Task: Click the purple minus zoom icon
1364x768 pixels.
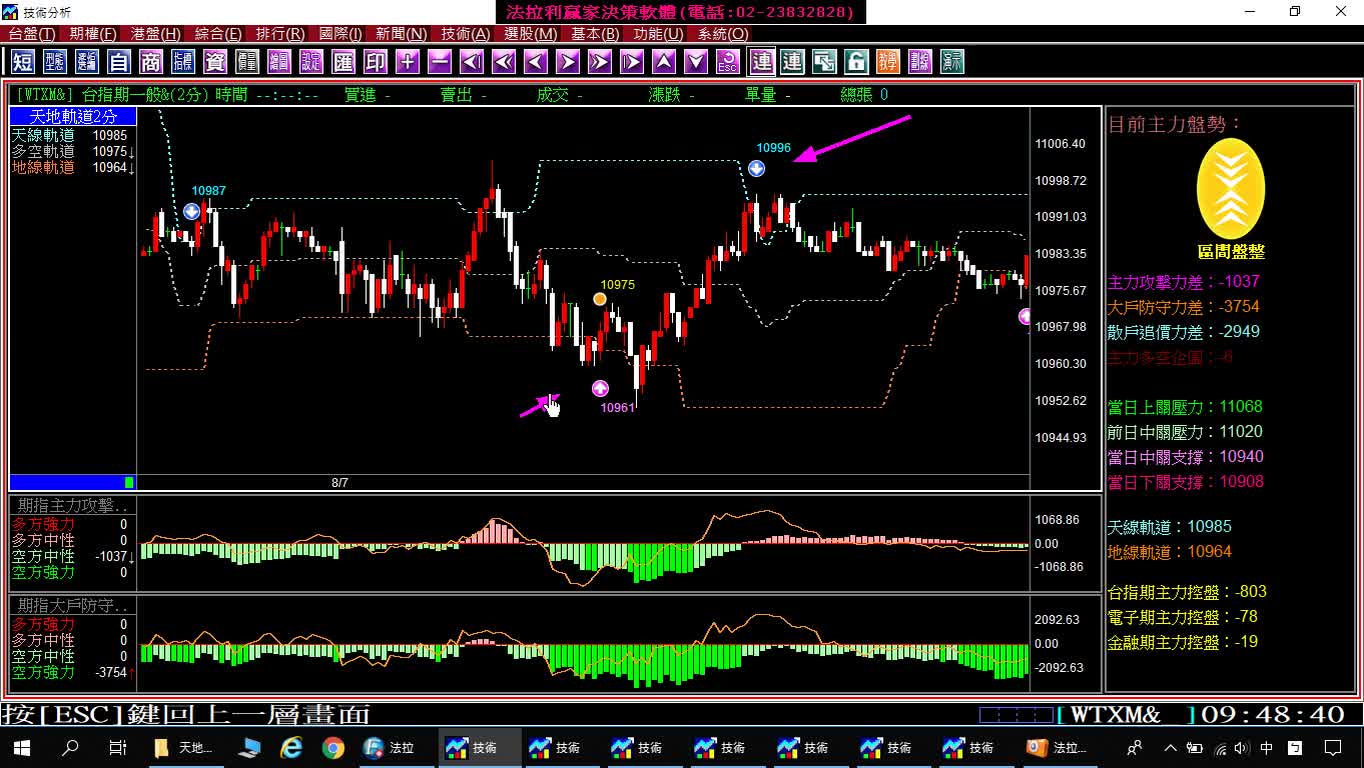Action: (x=439, y=62)
